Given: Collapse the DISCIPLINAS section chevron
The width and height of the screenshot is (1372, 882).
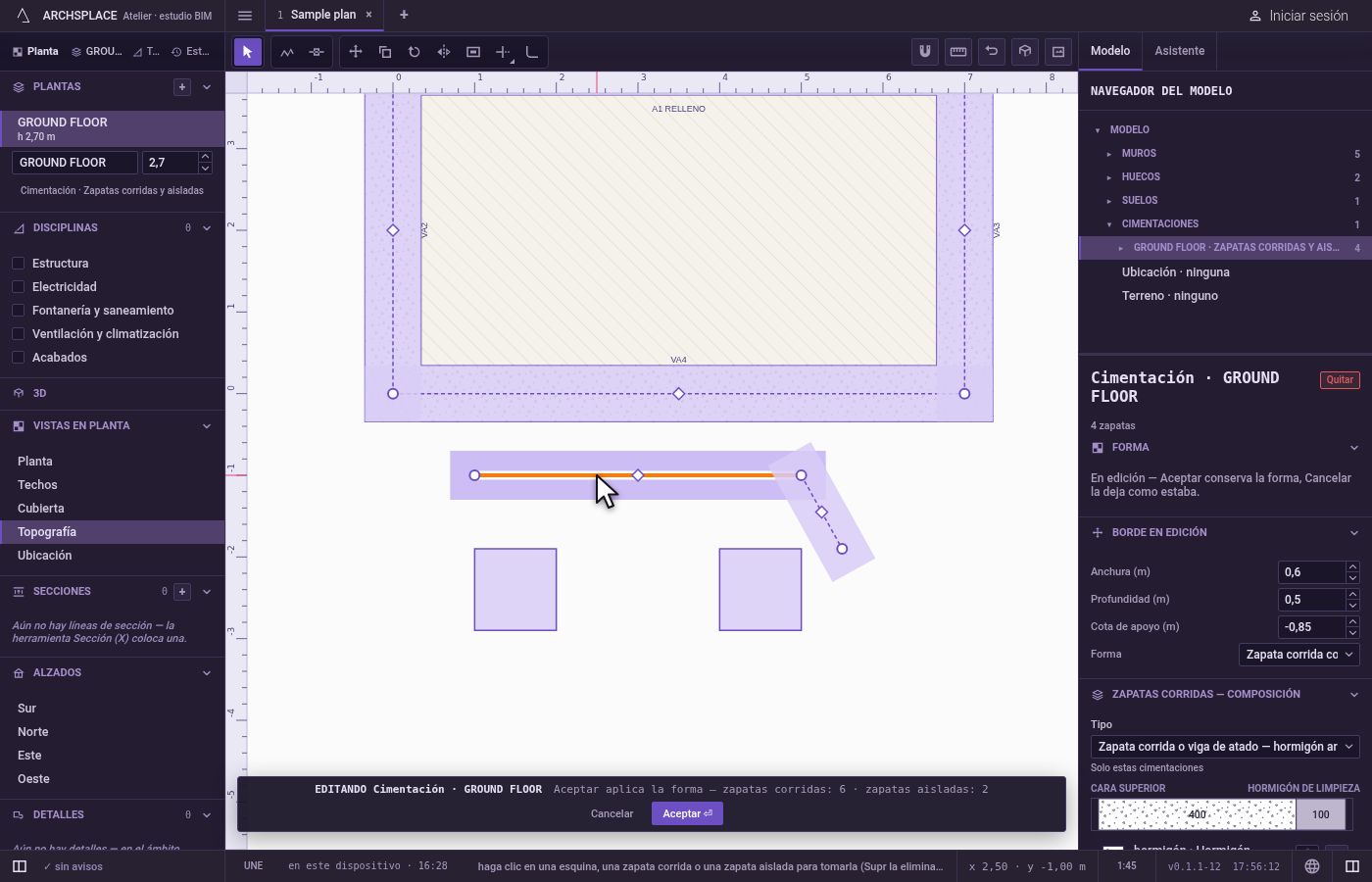Looking at the screenshot, I should (207, 228).
